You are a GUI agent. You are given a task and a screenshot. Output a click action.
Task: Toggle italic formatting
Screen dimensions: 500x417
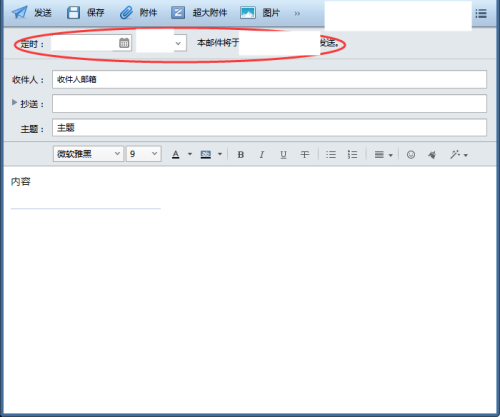(262, 155)
